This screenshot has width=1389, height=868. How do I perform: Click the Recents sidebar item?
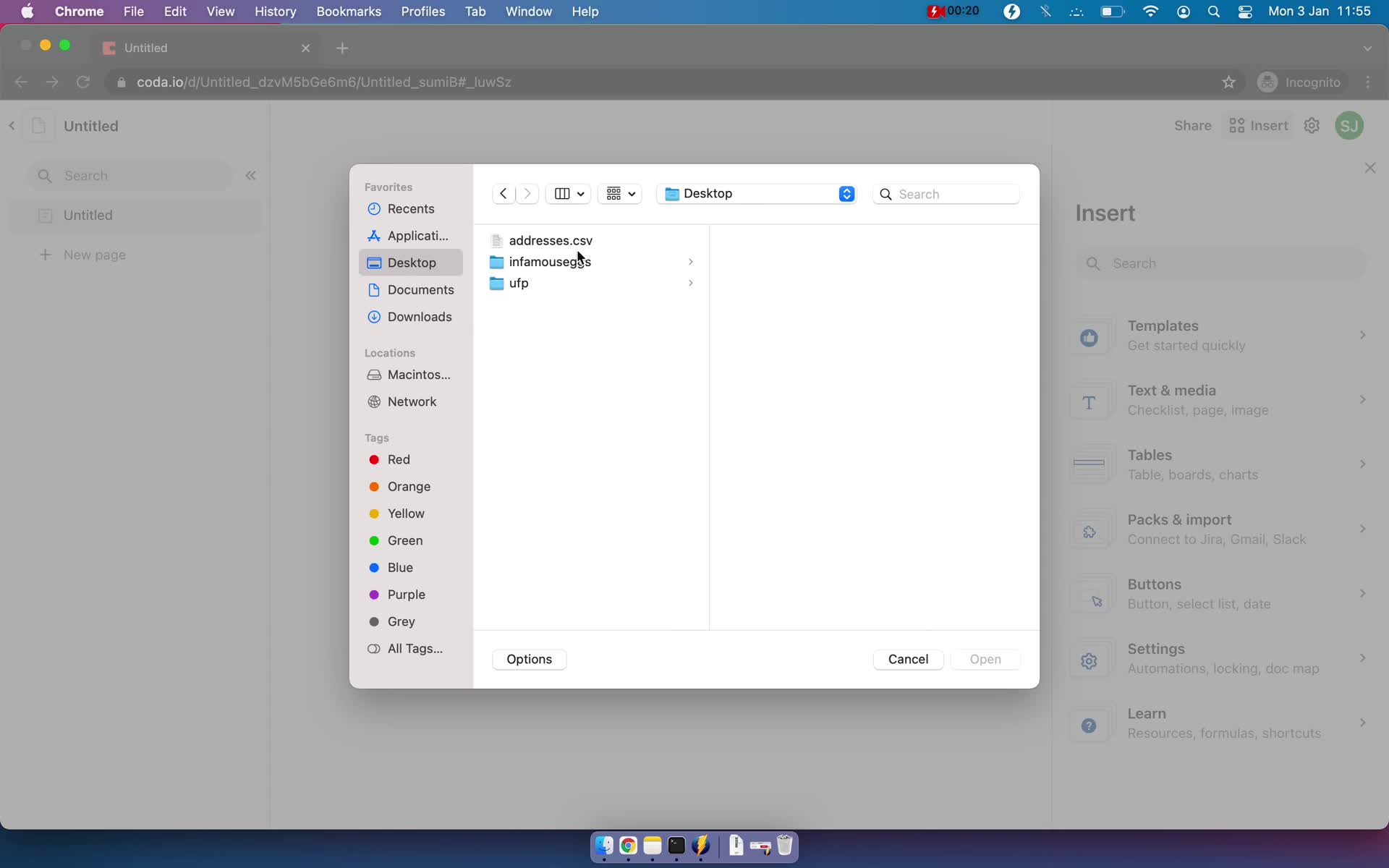pos(410,208)
